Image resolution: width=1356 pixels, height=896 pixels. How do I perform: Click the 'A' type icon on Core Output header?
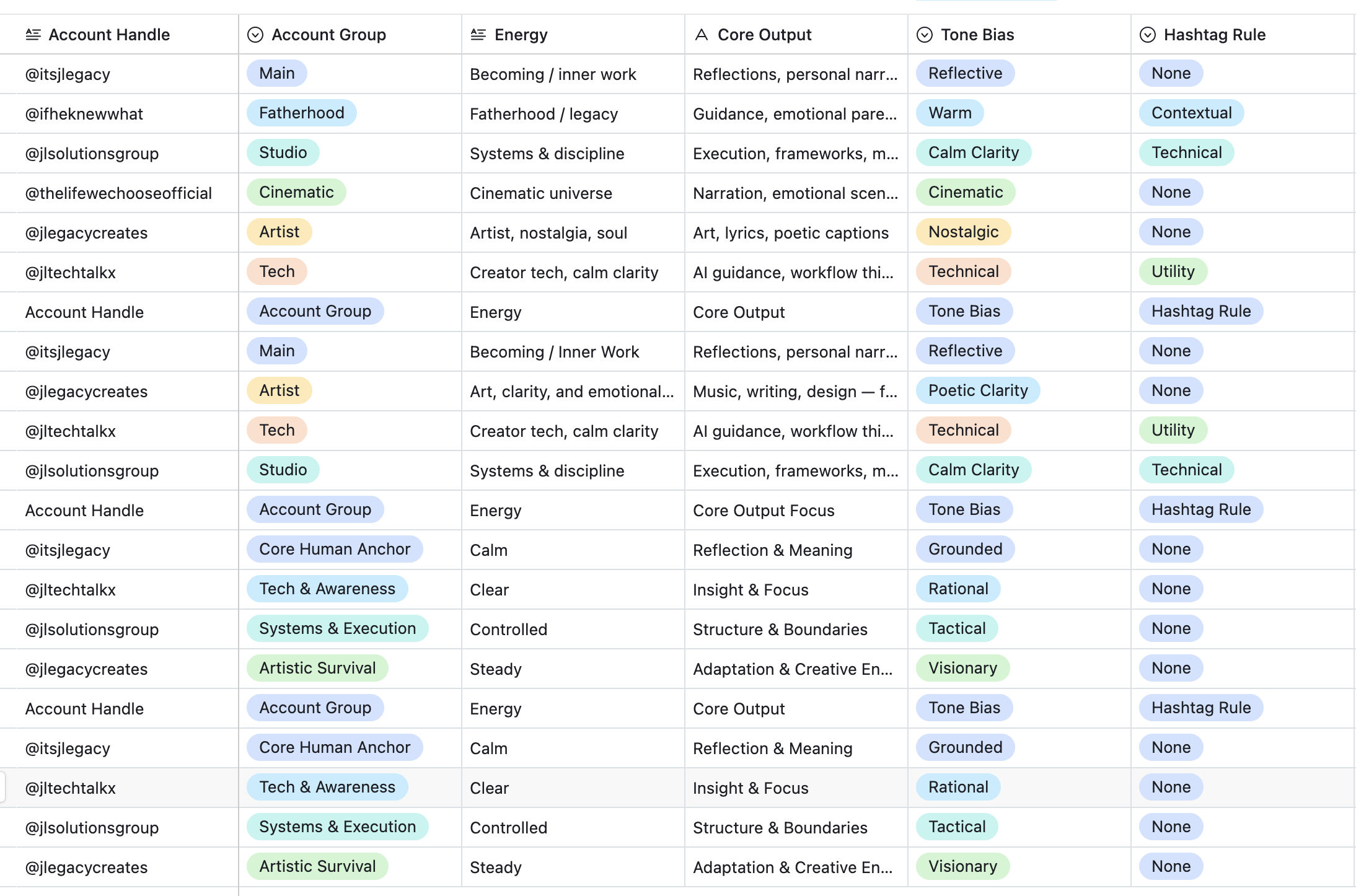click(x=701, y=34)
